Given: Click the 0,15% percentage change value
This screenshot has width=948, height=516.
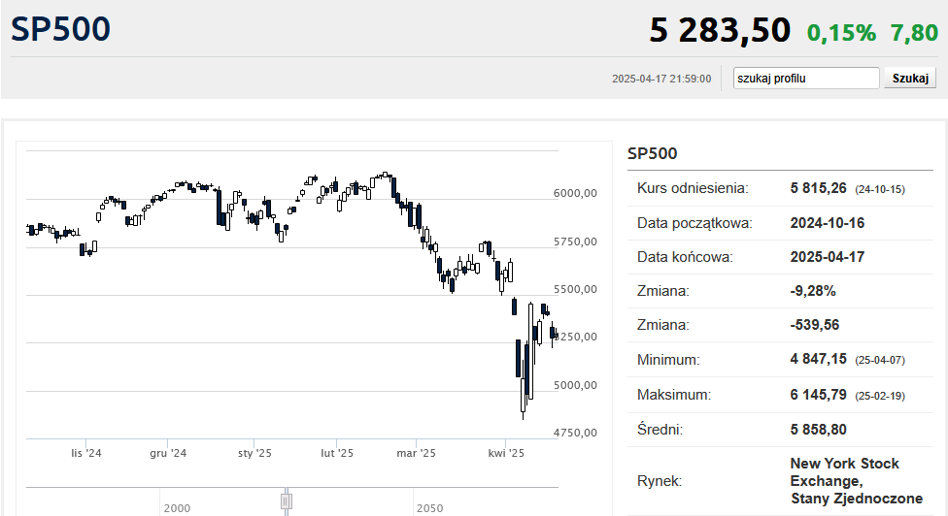Looking at the screenshot, I should tap(841, 33).
